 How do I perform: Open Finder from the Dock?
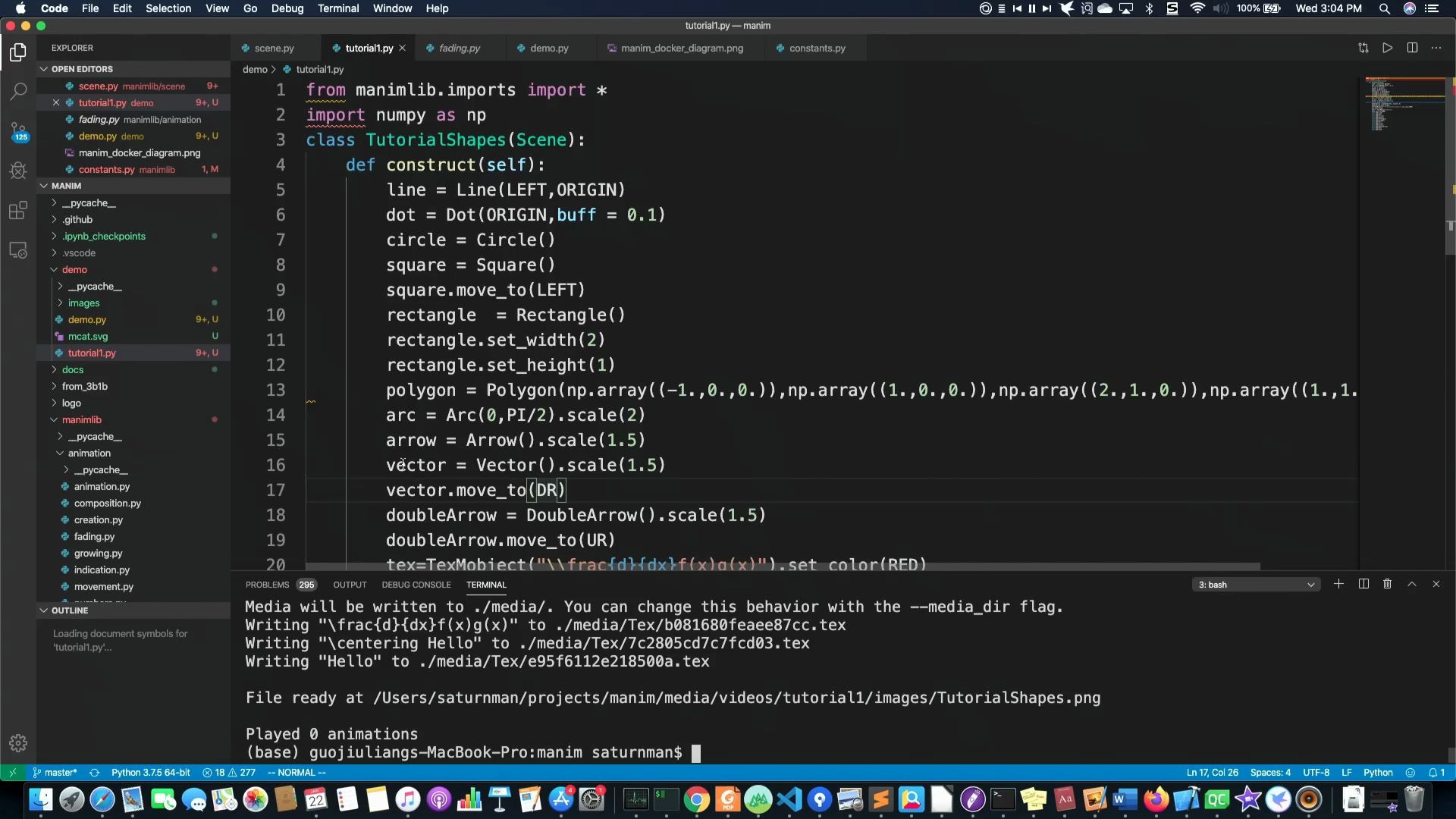click(x=40, y=799)
